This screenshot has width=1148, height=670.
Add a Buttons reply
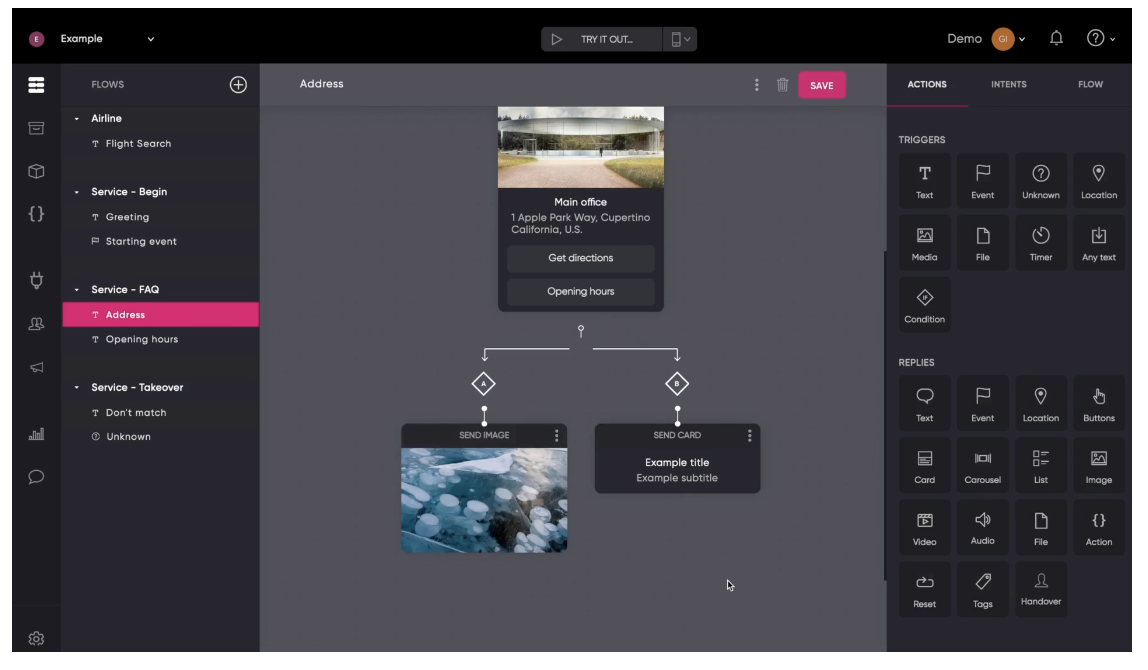point(1098,402)
